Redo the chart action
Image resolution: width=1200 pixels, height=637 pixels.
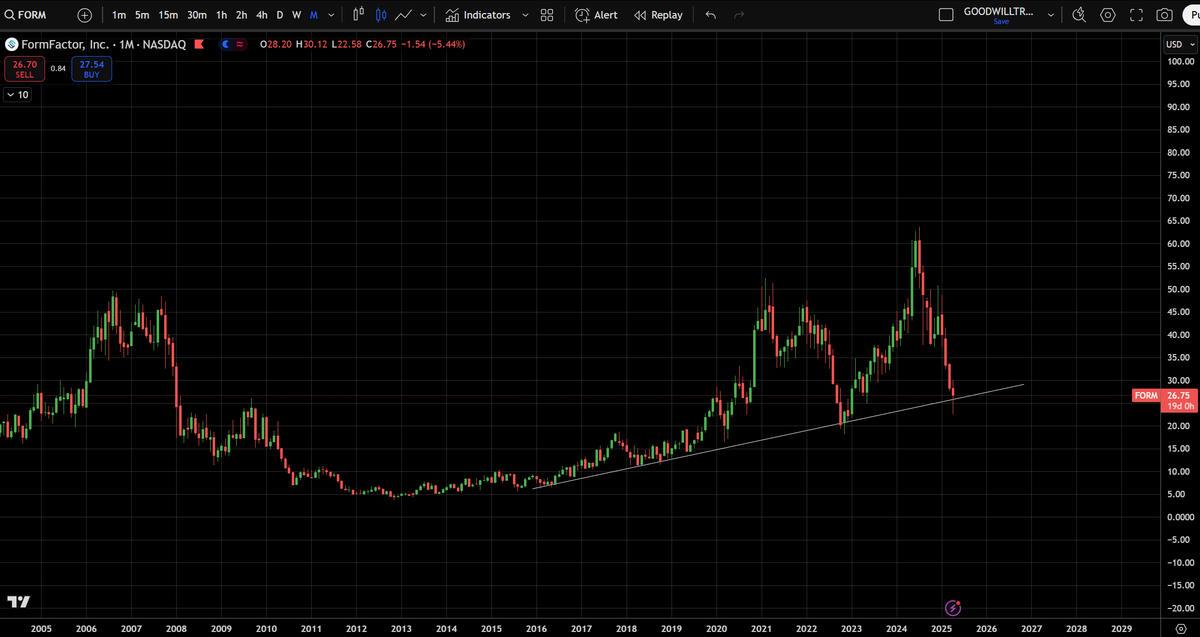point(739,15)
